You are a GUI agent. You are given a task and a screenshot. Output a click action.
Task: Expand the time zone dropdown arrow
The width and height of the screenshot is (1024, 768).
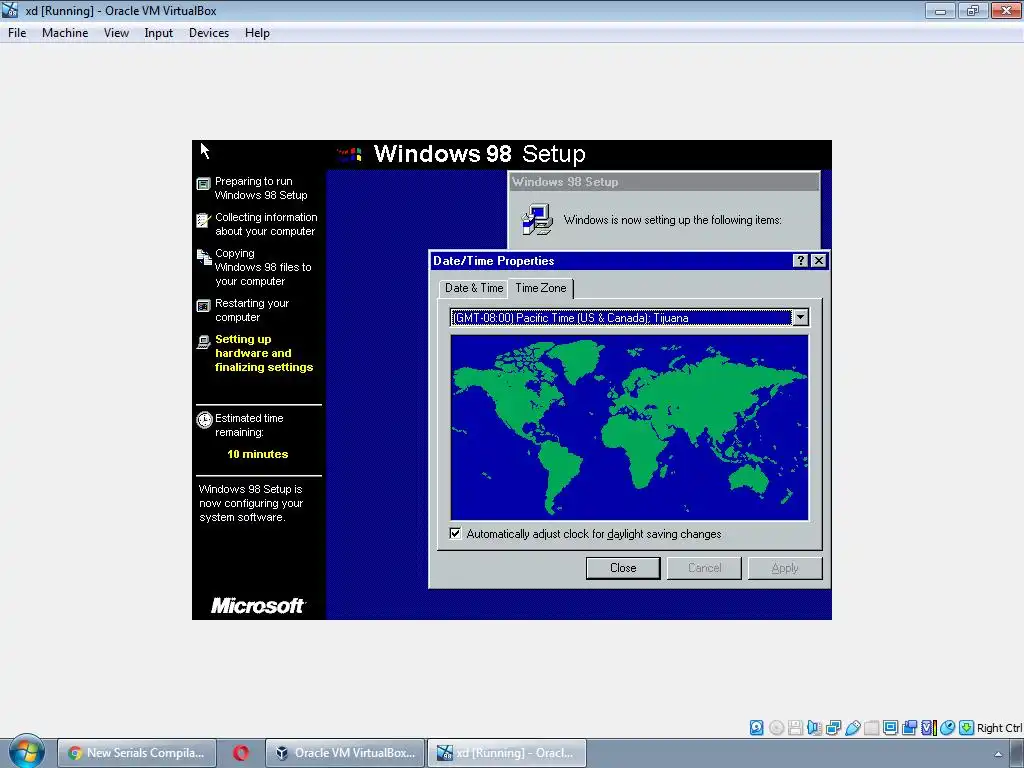point(800,317)
